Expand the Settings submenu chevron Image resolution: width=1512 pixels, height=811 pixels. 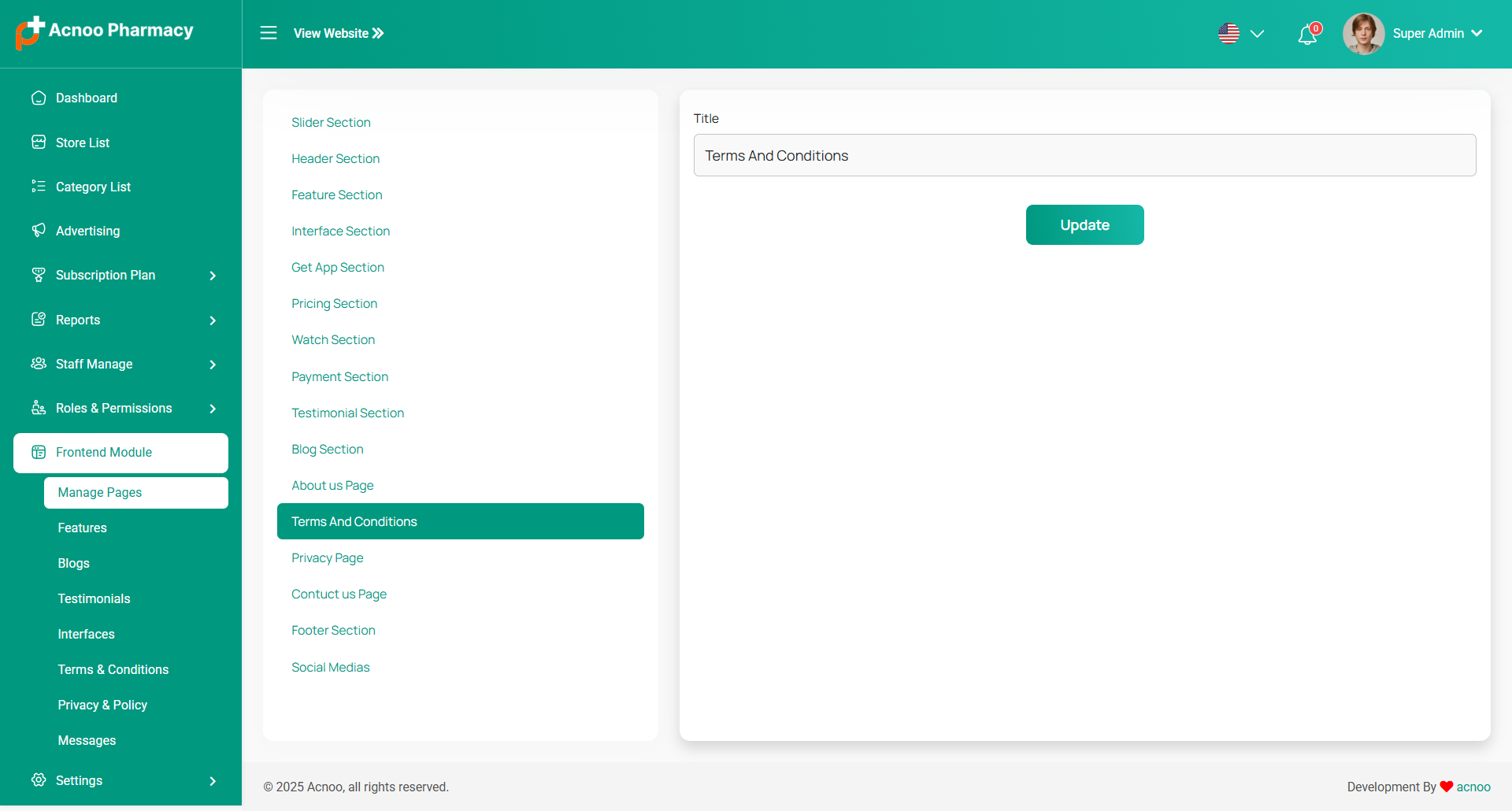213,781
